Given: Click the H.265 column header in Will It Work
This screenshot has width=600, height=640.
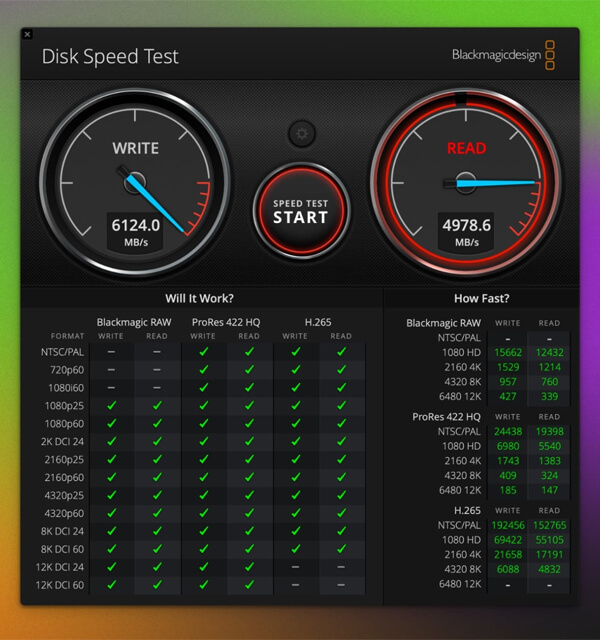Looking at the screenshot, I should pos(318,322).
